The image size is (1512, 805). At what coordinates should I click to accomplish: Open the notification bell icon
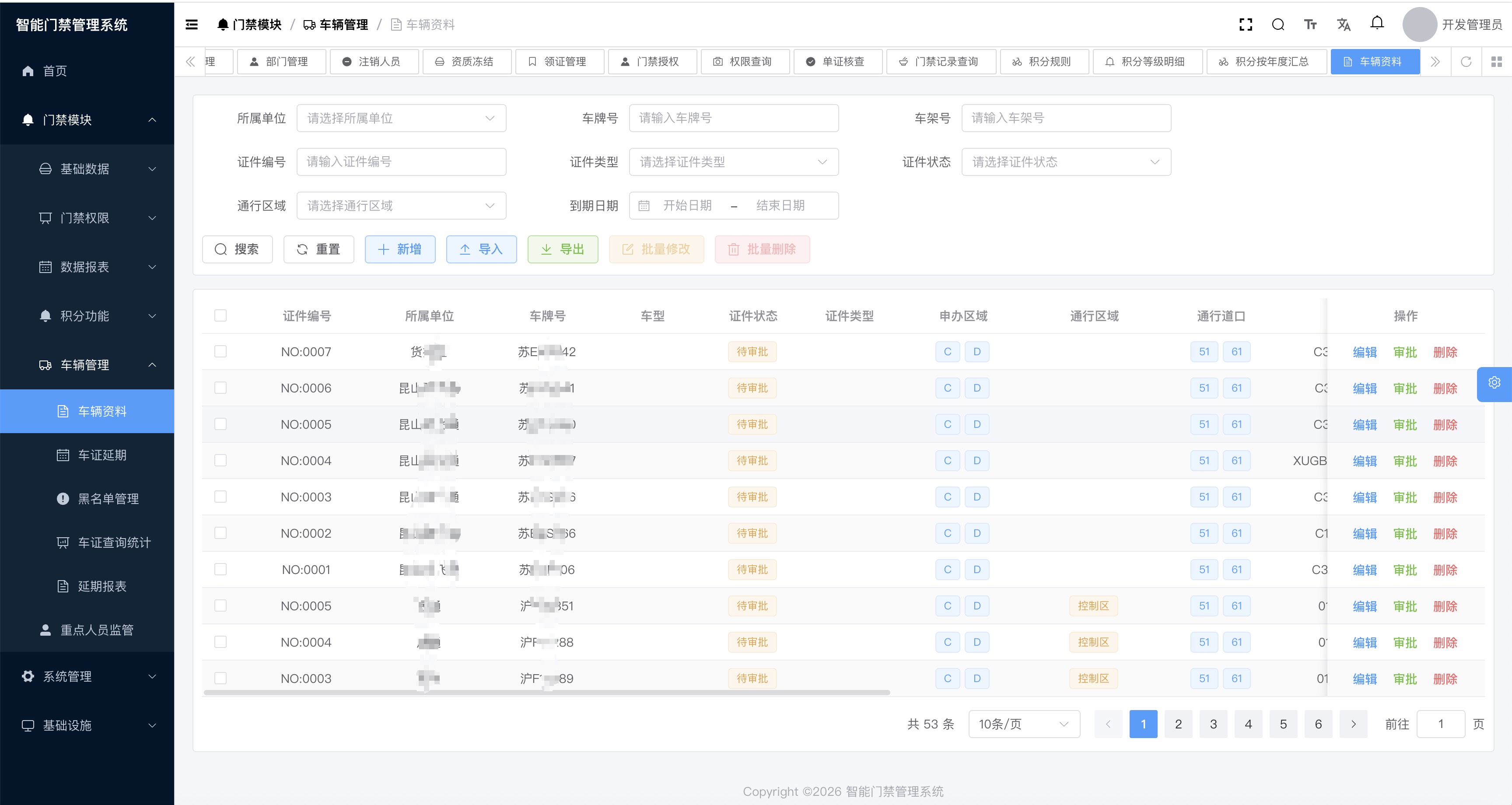tap(1377, 24)
